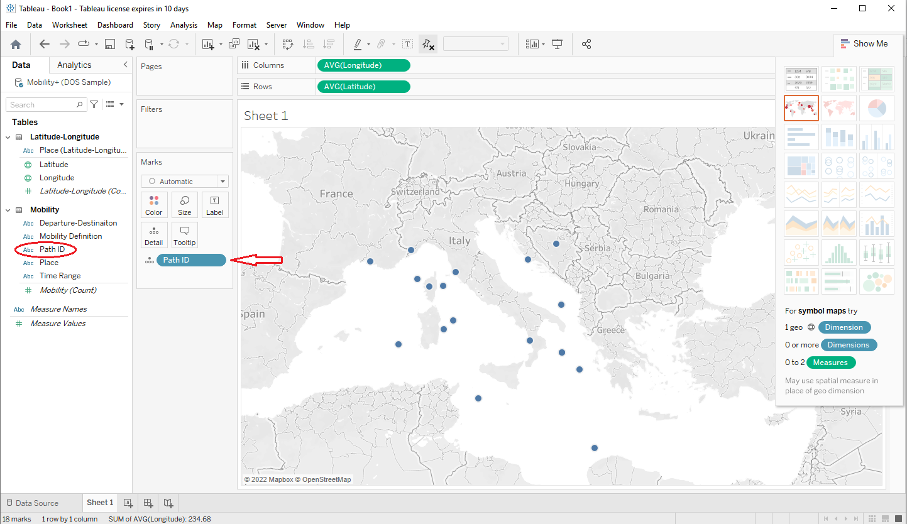
Task: Click the Search fields input box
Action: (x=38, y=104)
